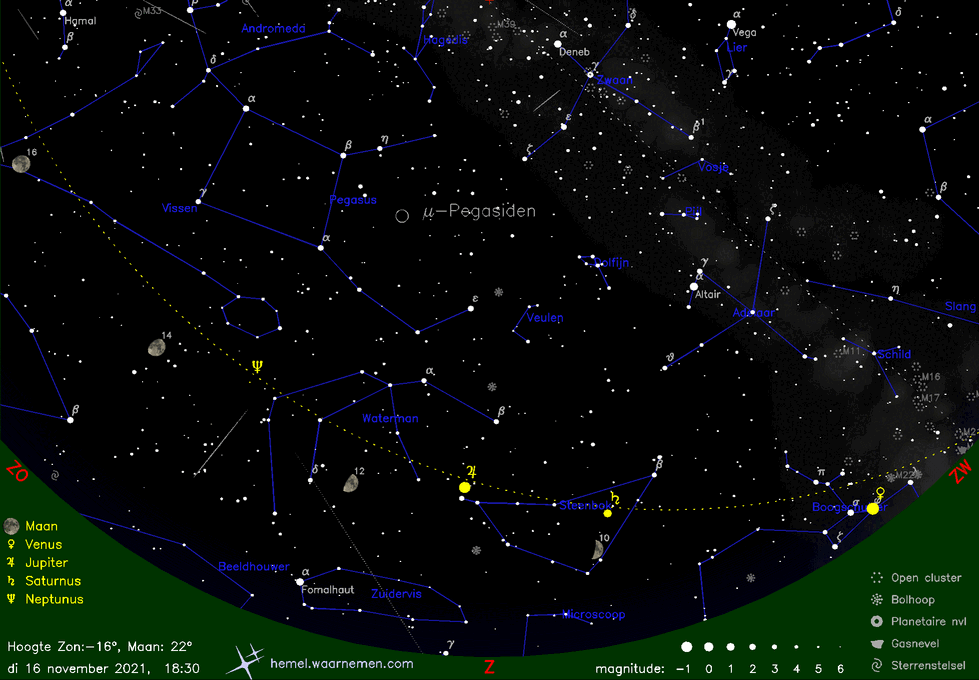Click the Moon icon labeled 12
Screen dimensions: 979x680
coord(351,483)
